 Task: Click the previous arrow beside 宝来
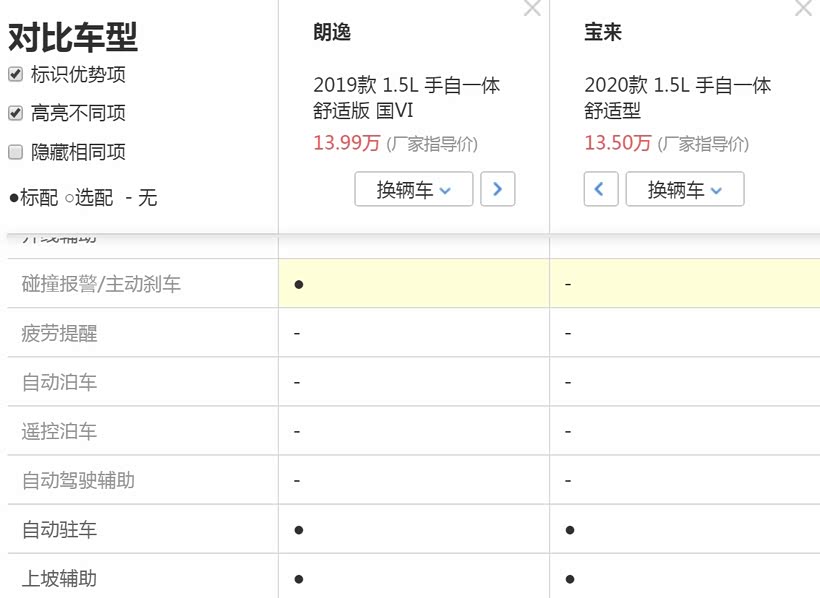tap(600, 189)
